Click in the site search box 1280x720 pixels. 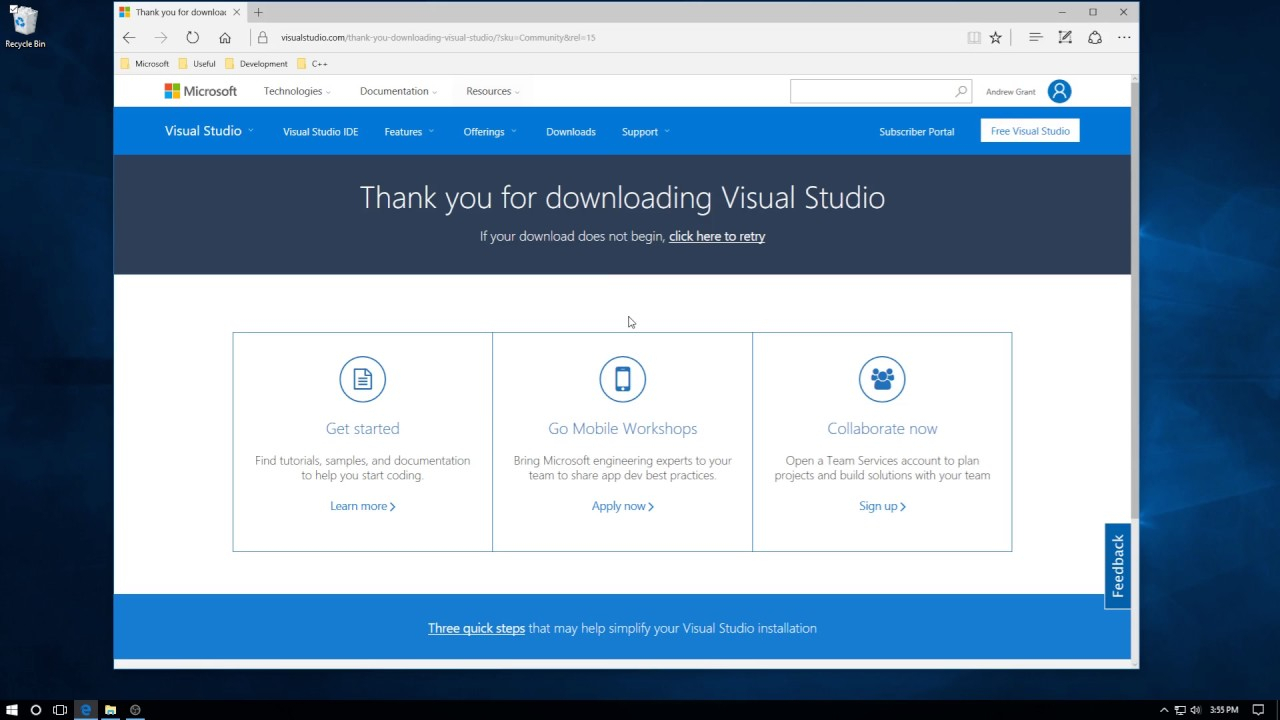871,91
